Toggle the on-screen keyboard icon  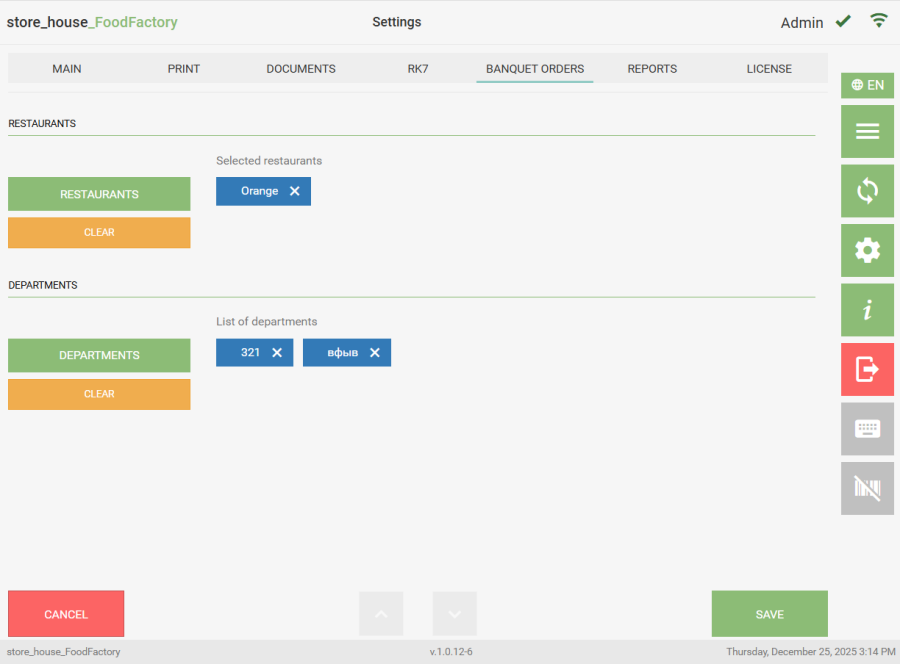[x=867, y=429]
